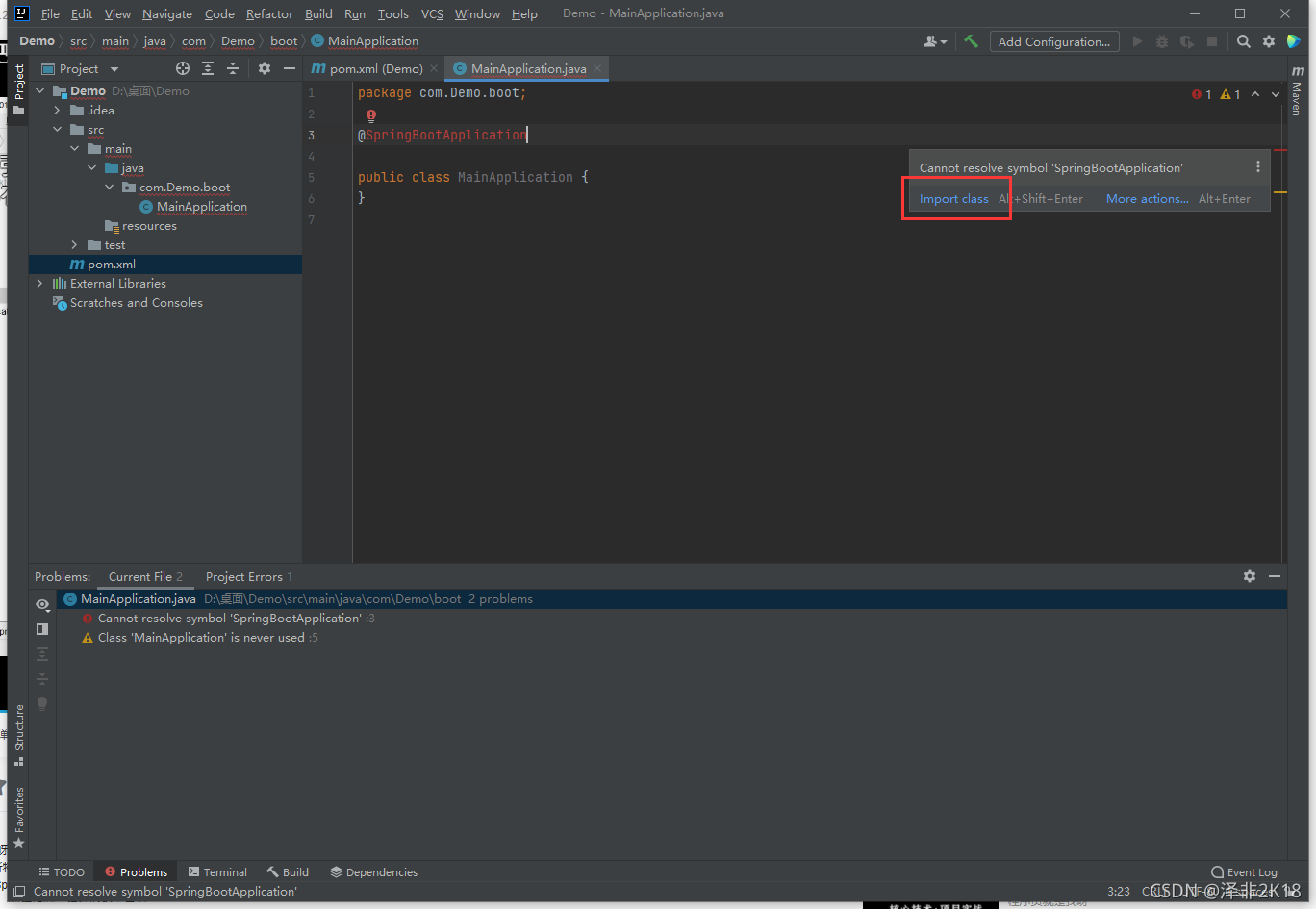This screenshot has width=1316, height=909.
Task: Hide the Project panel with minus icon
Action: [290, 68]
